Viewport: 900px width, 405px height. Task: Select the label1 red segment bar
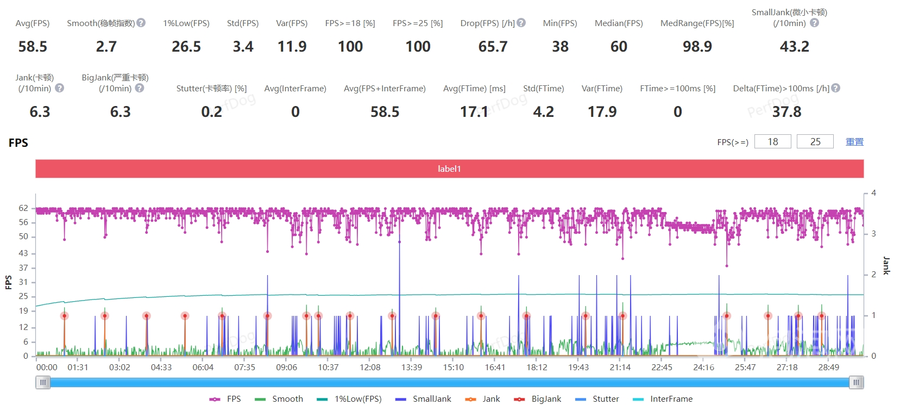pos(449,169)
